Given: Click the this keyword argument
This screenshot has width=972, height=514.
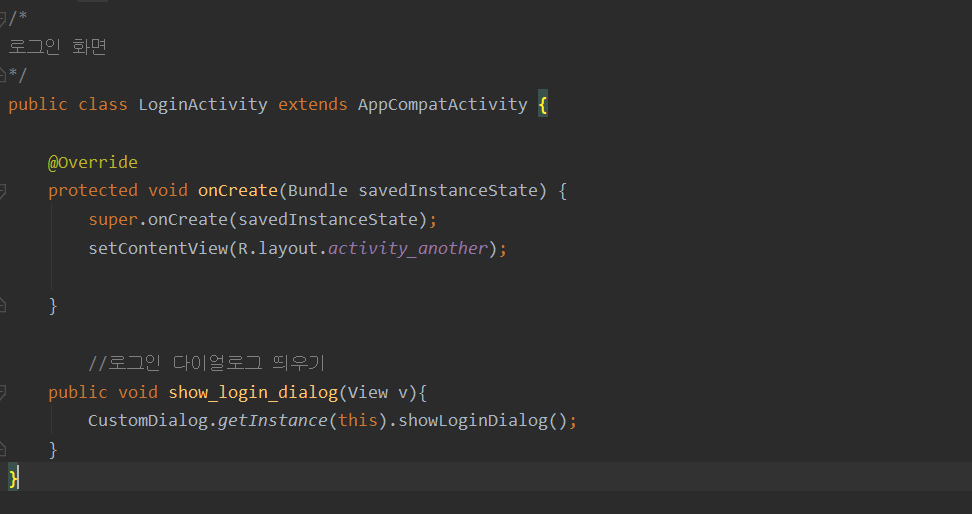Looking at the screenshot, I should (x=358, y=420).
